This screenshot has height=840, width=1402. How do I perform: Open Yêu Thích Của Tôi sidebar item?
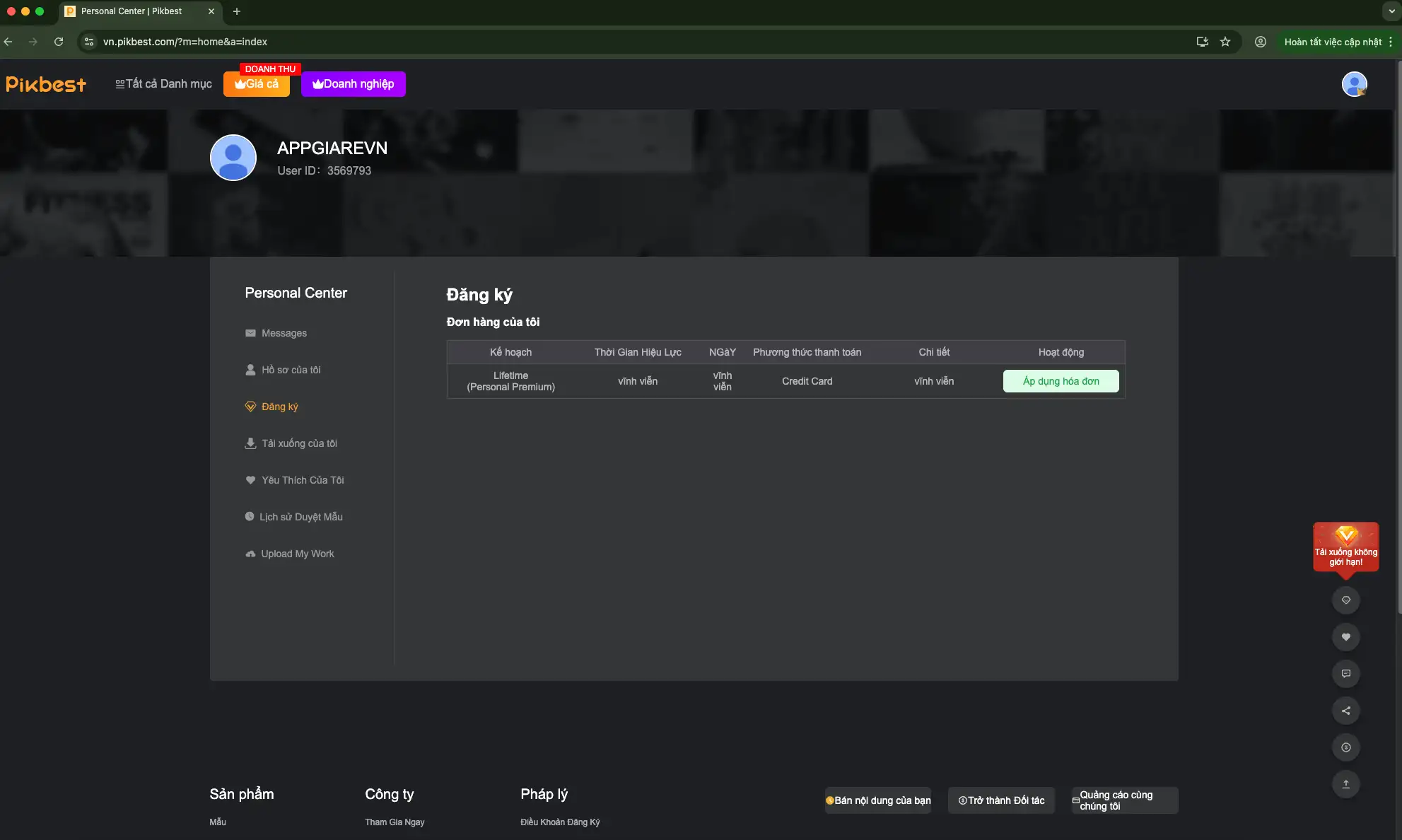click(x=303, y=480)
